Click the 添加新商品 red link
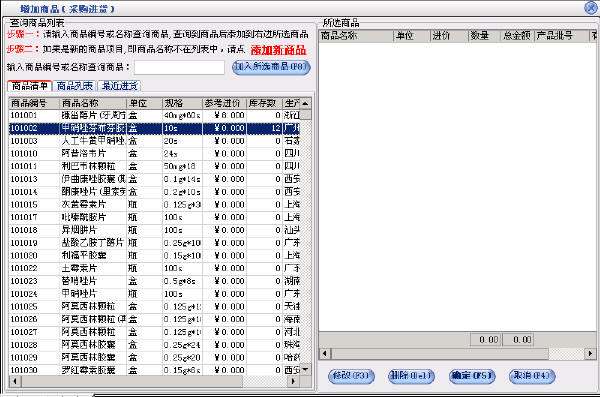The height and width of the screenshot is (397, 600). point(278,50)
